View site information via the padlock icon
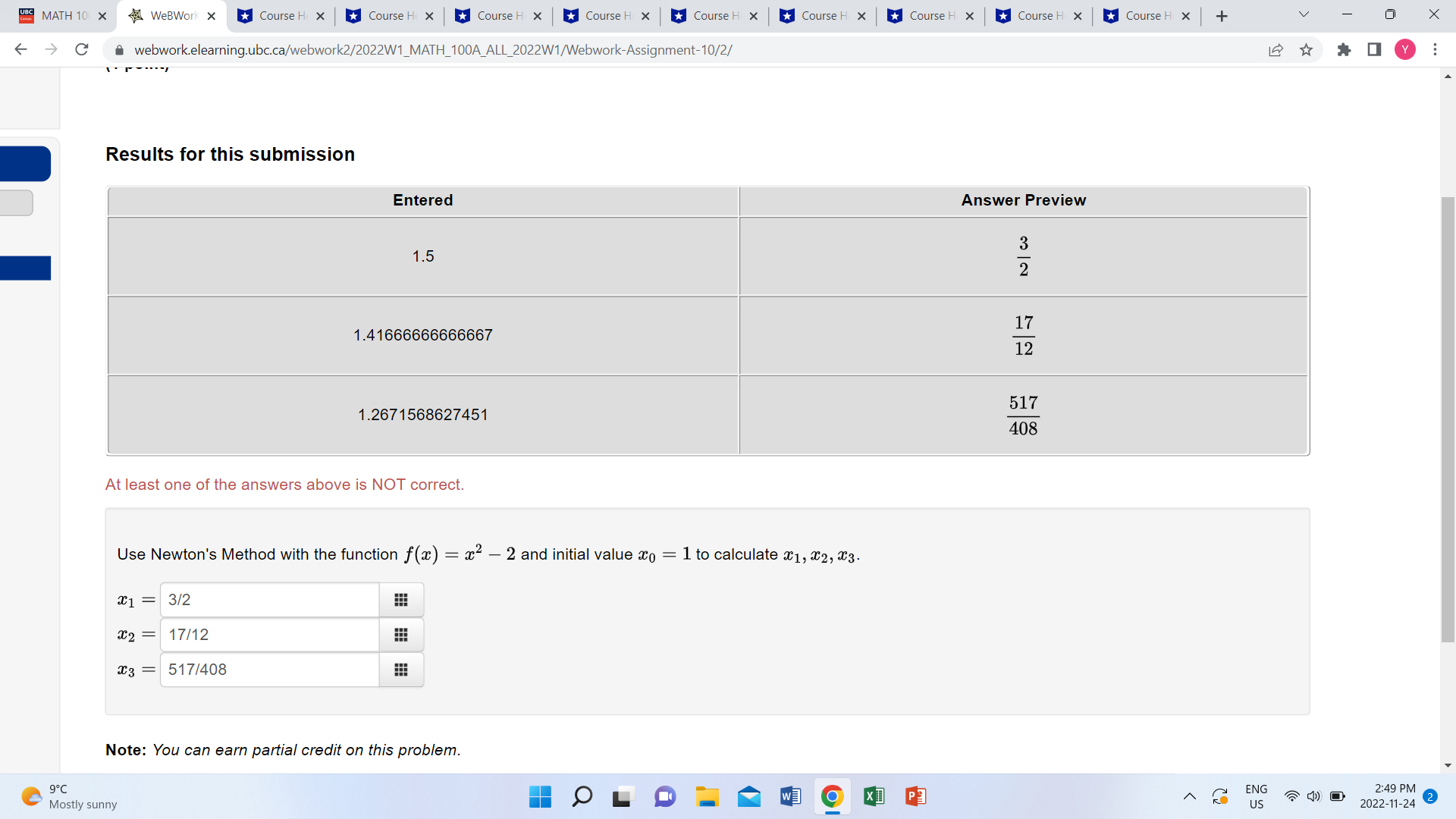The image size is (1456, 819). pyautogui.click(x=119, y=50)
